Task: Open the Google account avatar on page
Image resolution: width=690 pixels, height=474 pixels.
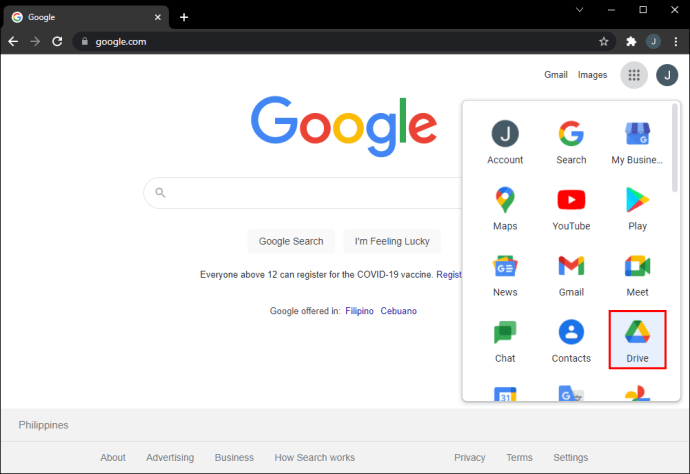Action: point(667,75)
